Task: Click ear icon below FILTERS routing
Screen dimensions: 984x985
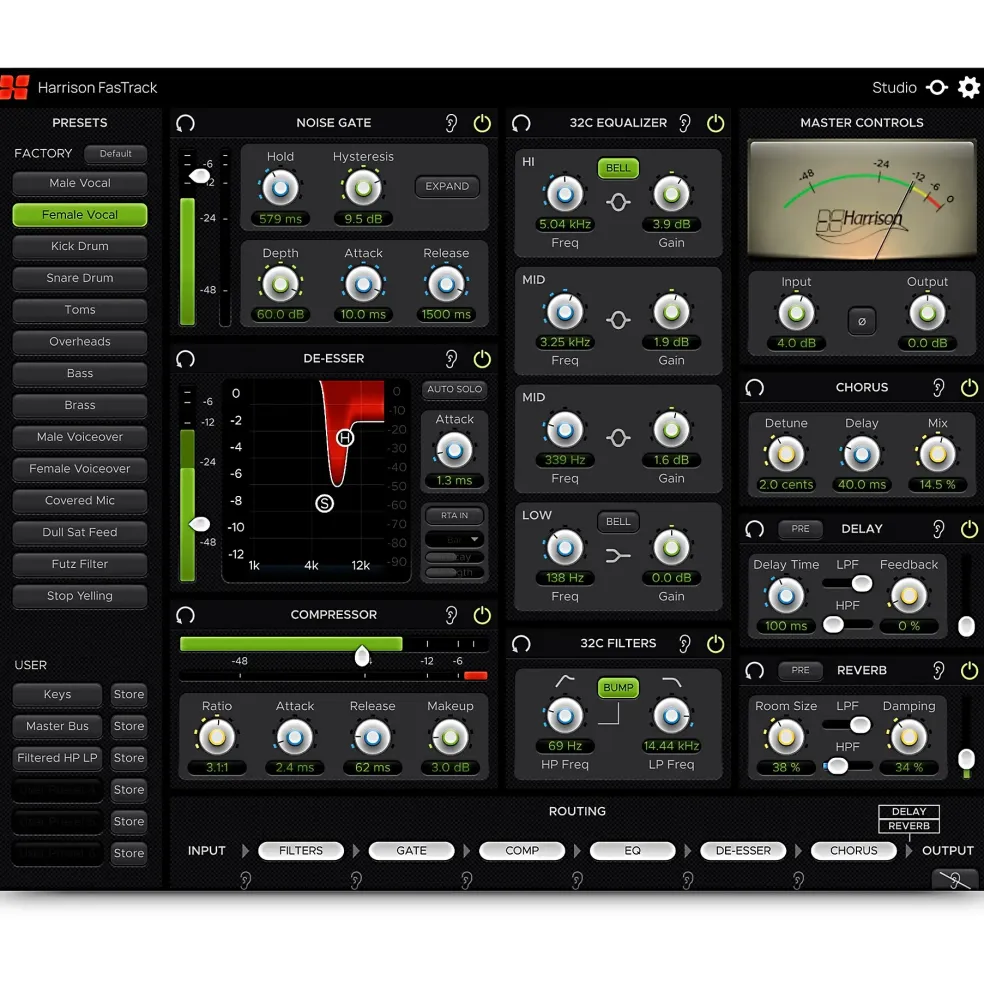Action: coord(246,880)
